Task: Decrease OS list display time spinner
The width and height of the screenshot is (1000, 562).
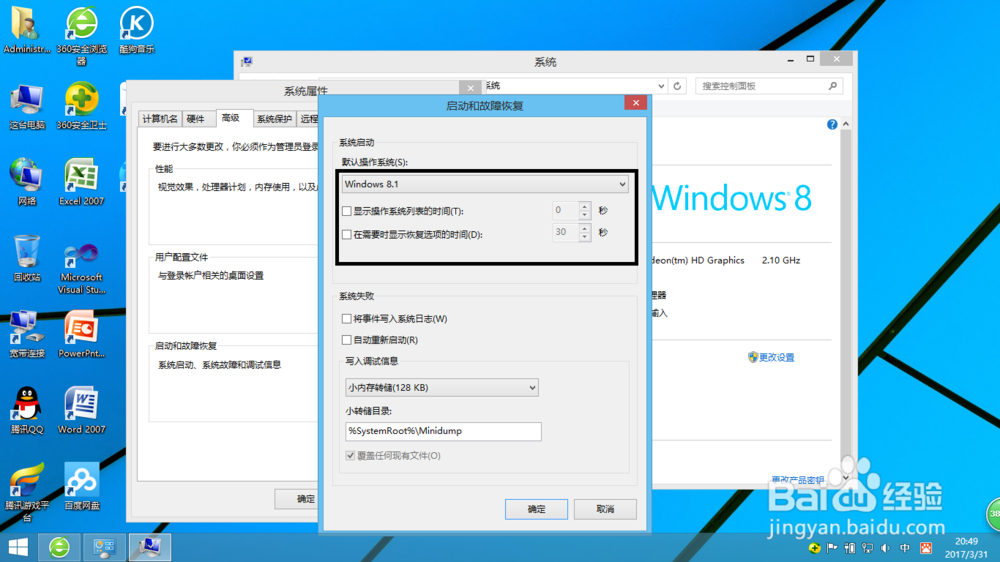Action: pos(584,215)
